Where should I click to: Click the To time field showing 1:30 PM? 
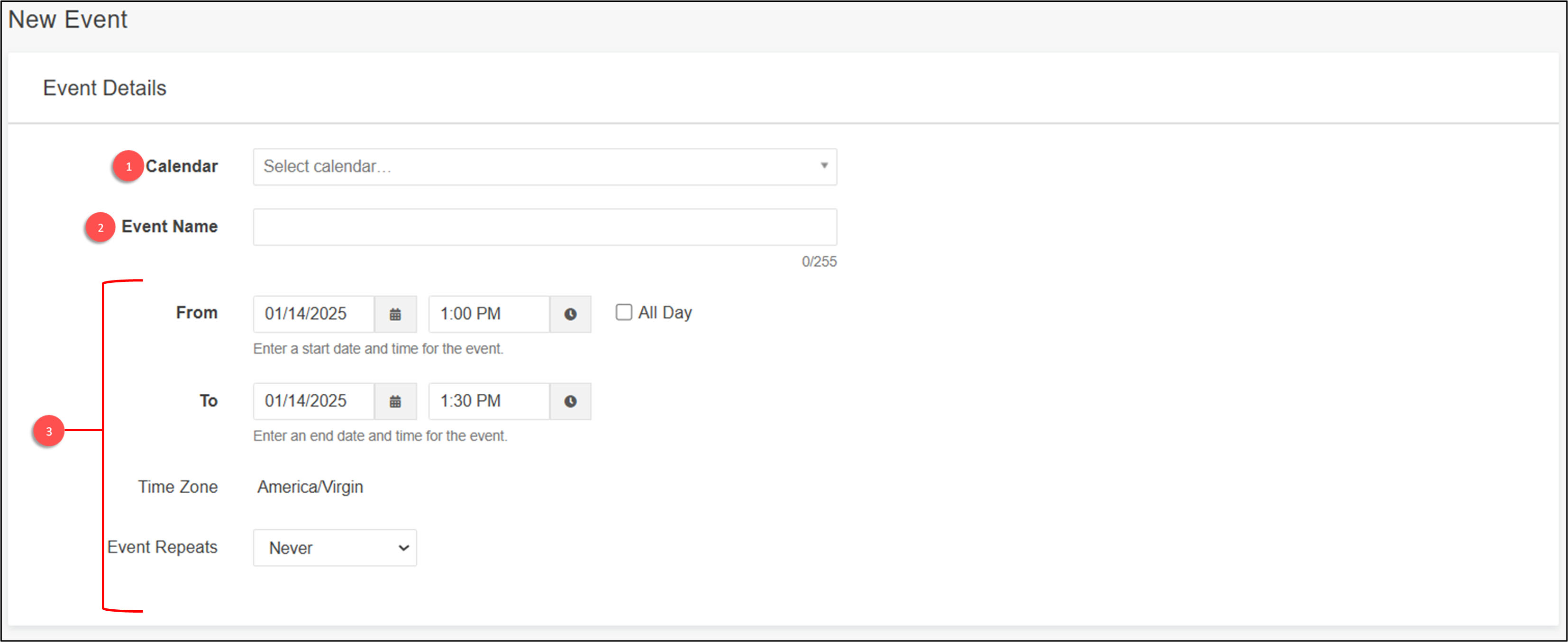[x=489, y=401]
